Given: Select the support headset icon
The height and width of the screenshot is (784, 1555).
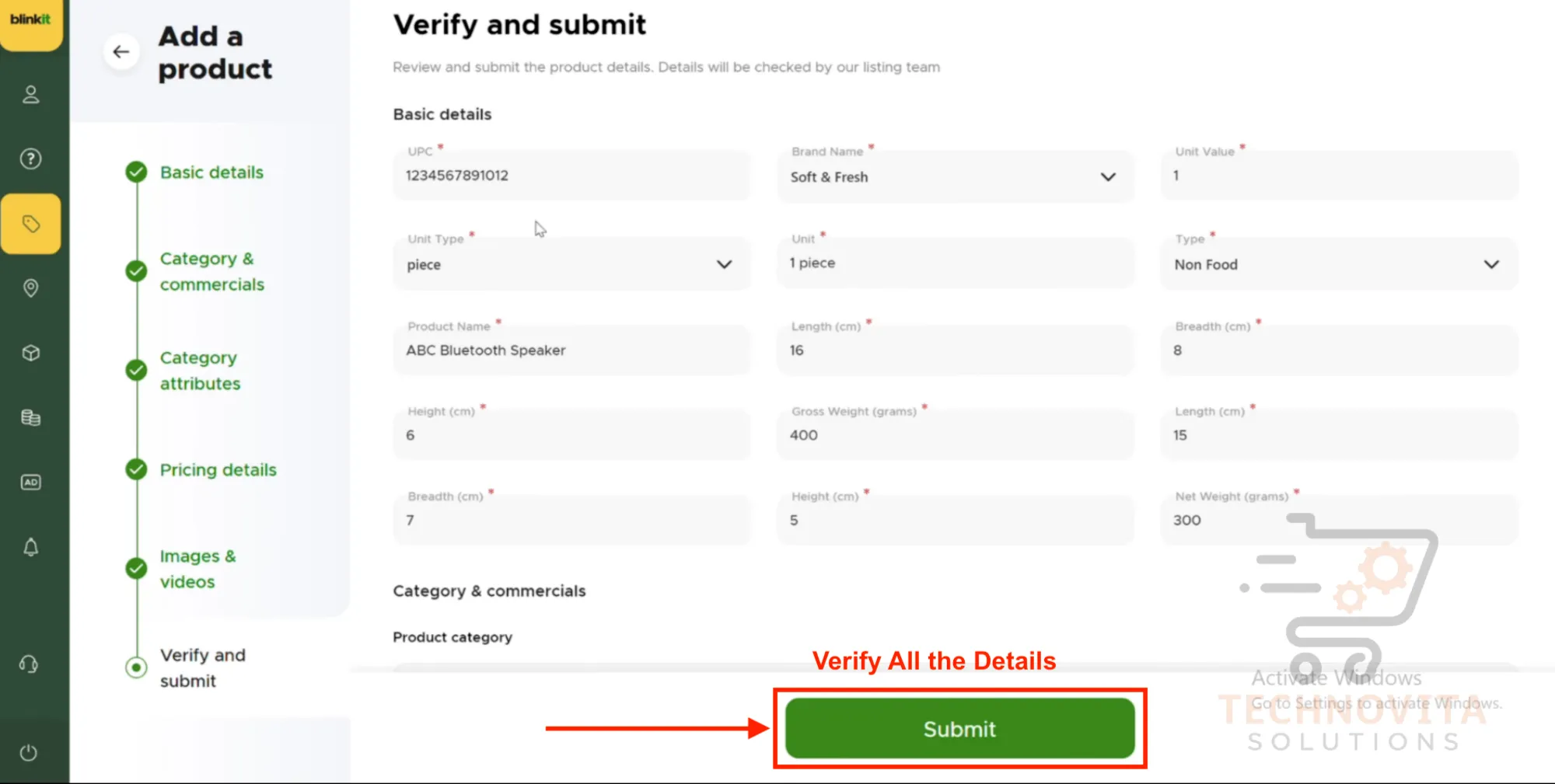Looking at the screenshot, I should [30, 664].
